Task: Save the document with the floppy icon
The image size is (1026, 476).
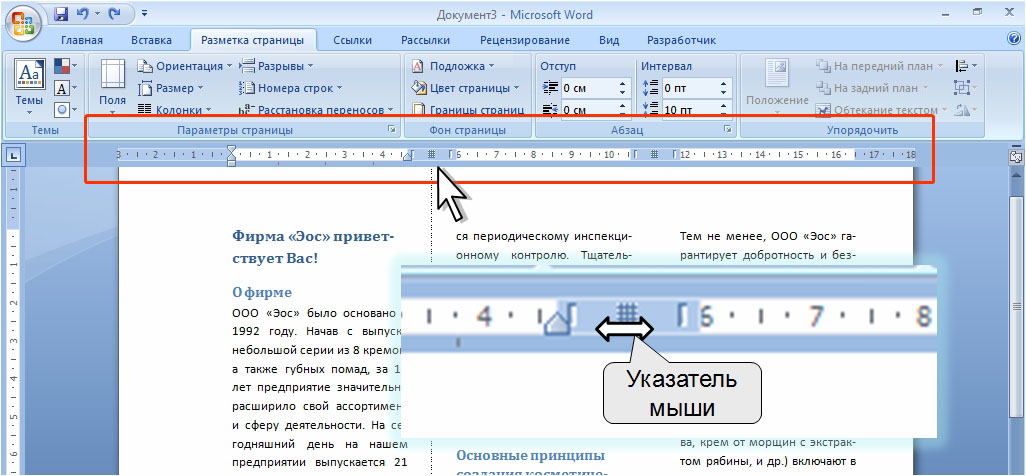Action: (x=61, y=13)
